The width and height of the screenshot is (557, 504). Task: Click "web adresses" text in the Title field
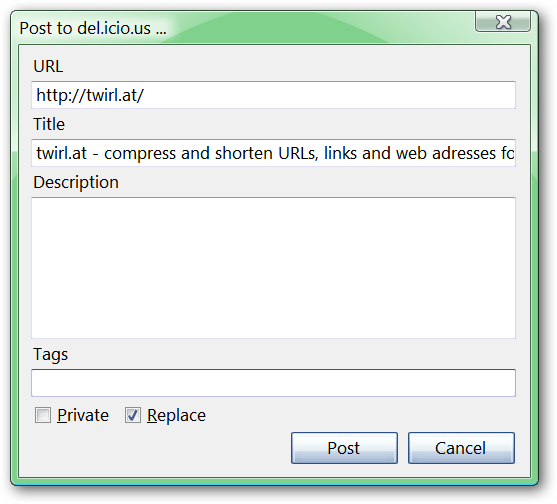tap(446, 153)
